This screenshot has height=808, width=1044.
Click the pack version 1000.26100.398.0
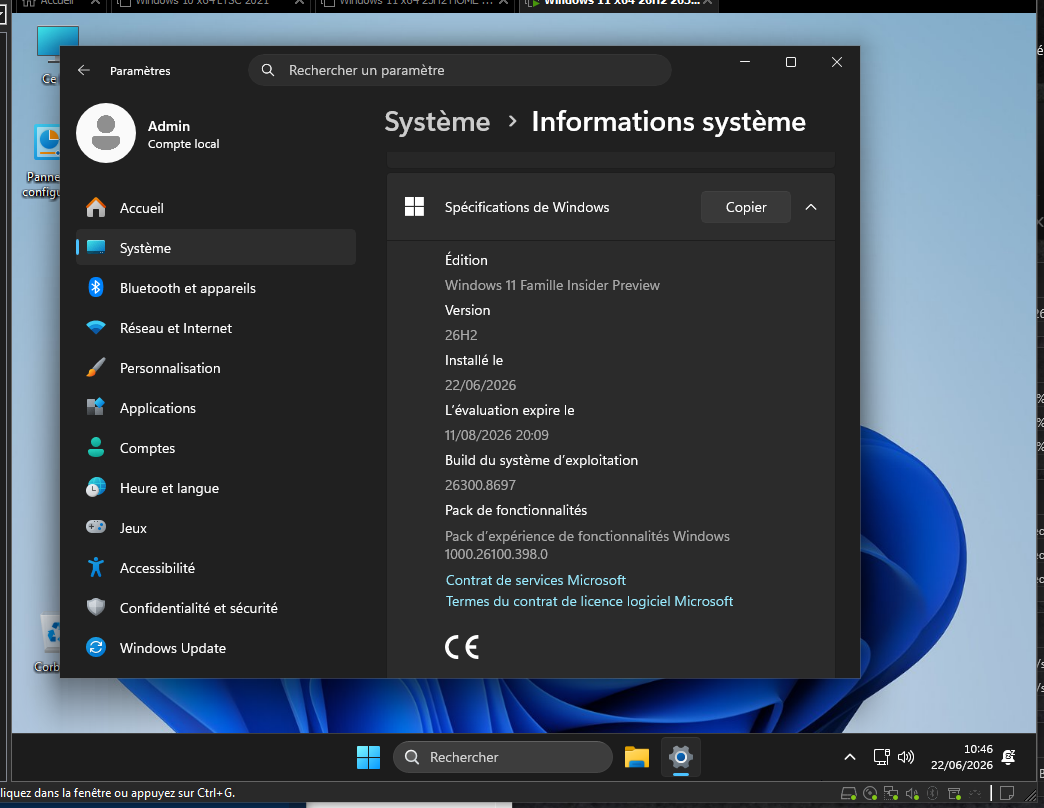(x=496, y=554)
